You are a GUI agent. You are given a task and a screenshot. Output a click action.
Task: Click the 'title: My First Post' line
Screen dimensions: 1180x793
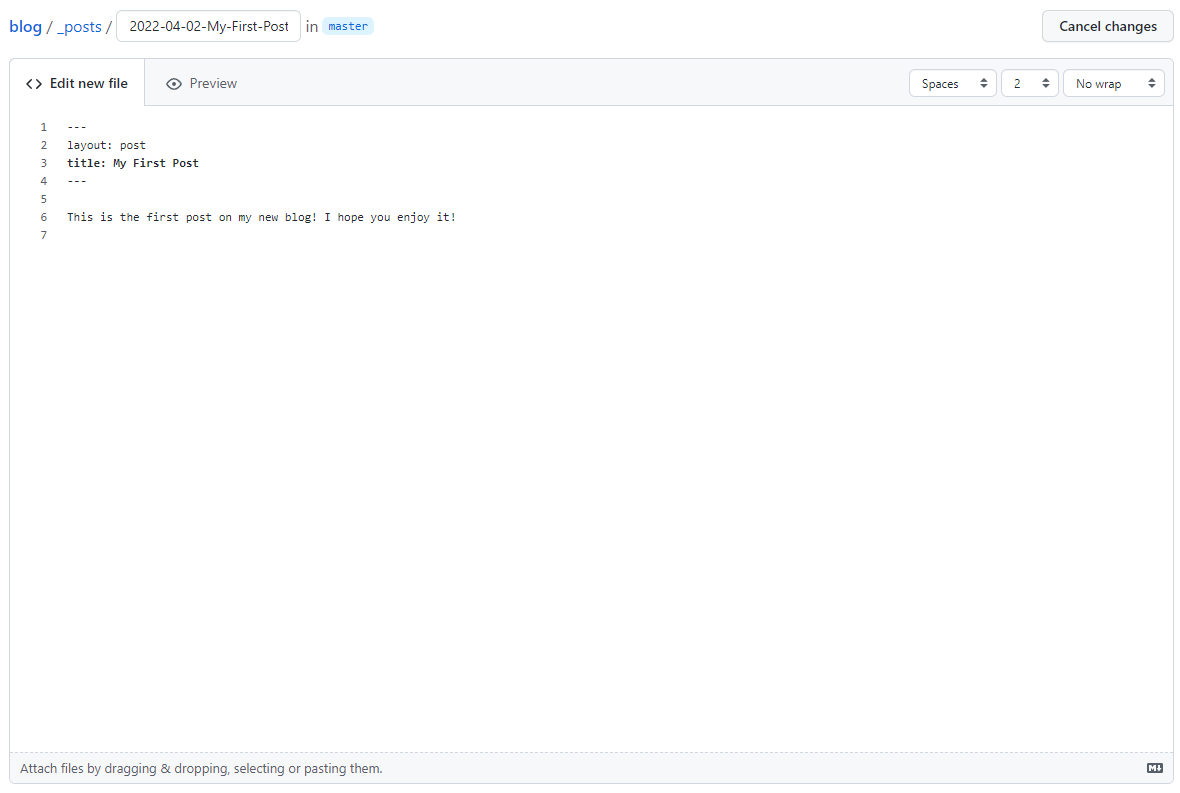(x=133, y=163)
